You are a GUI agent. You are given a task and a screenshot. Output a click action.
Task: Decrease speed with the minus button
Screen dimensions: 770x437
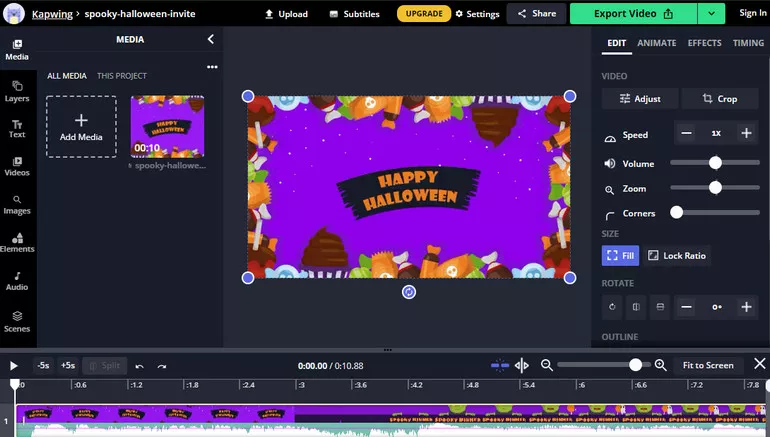click(x=687, y=133)
